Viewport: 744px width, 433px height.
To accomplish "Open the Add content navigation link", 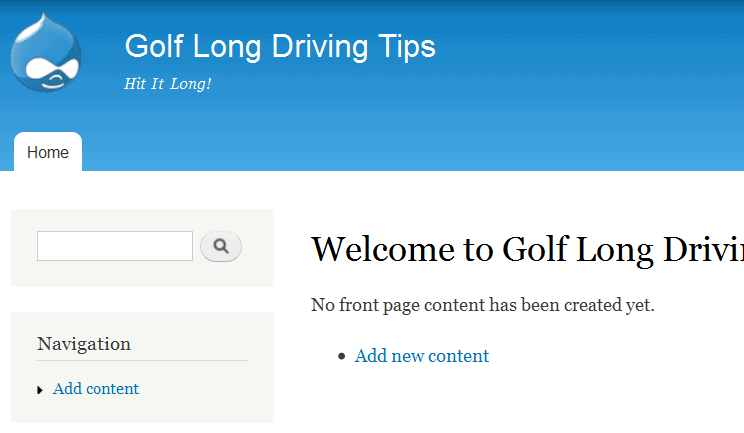I will pyautogui.click(x=96, y=389).
